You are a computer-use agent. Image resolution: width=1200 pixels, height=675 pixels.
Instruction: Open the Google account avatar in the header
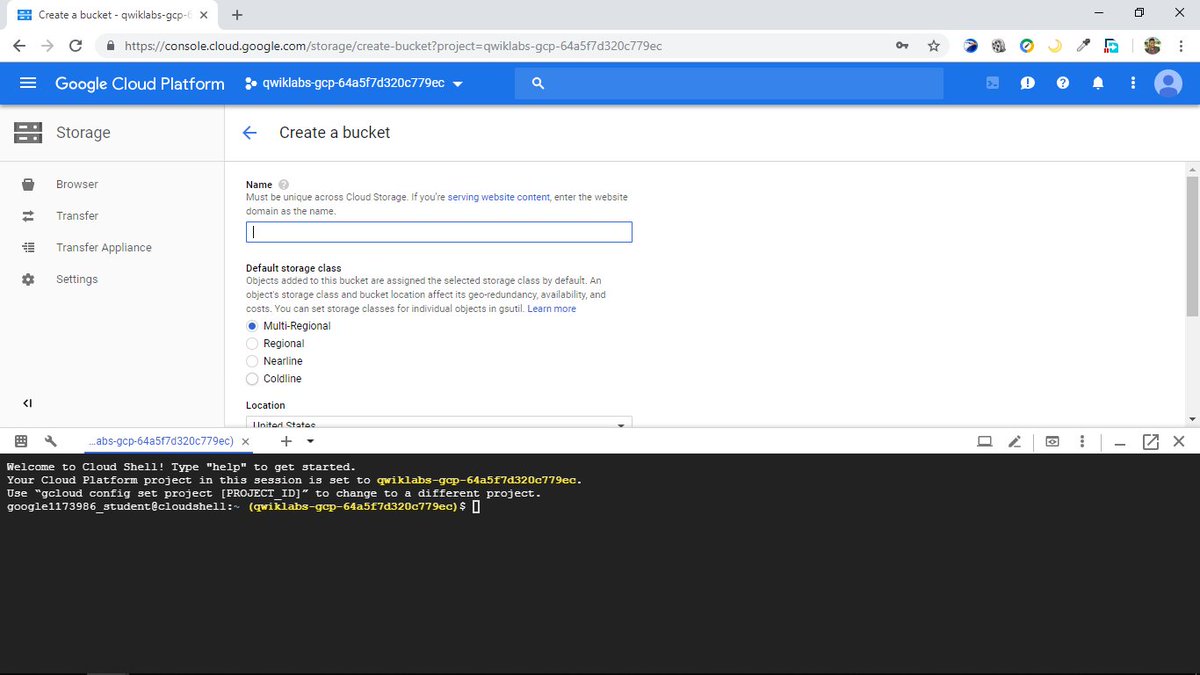[1168, 83]
